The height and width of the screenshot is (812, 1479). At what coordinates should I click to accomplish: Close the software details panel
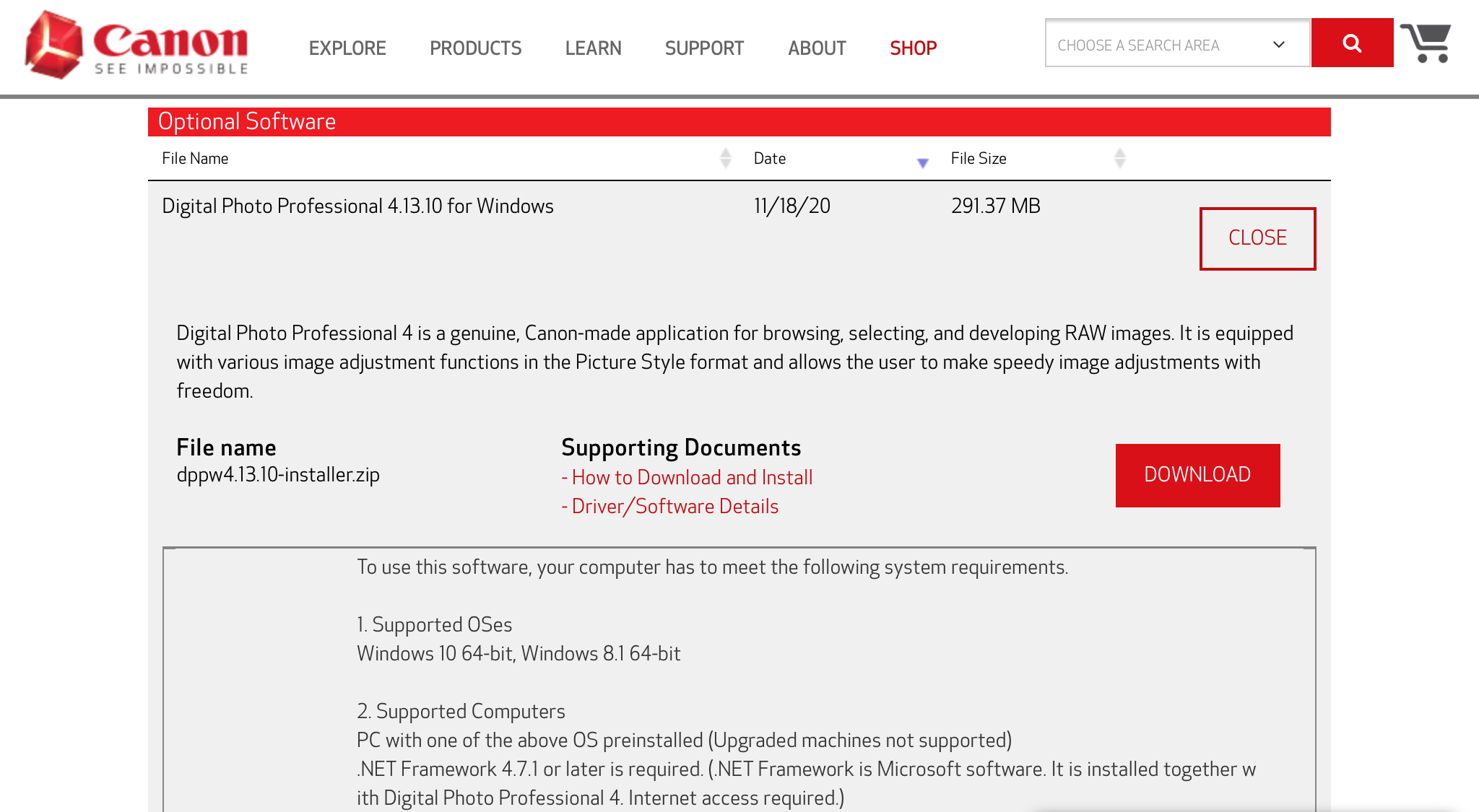coord(1257,238)
